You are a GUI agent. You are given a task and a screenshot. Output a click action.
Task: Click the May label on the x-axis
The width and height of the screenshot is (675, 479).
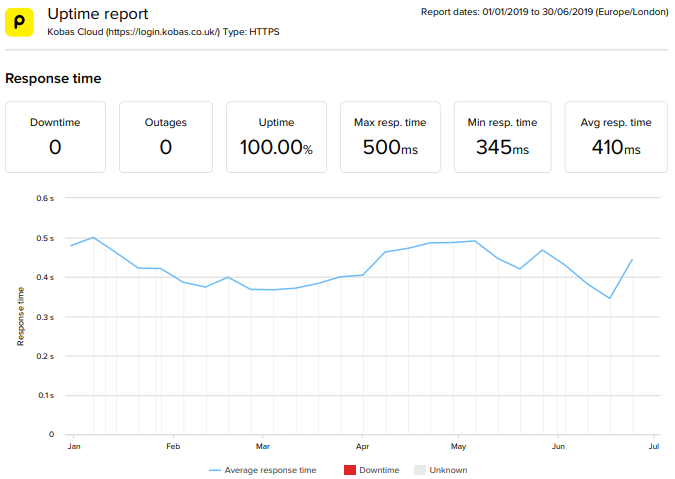coord(459,446)
